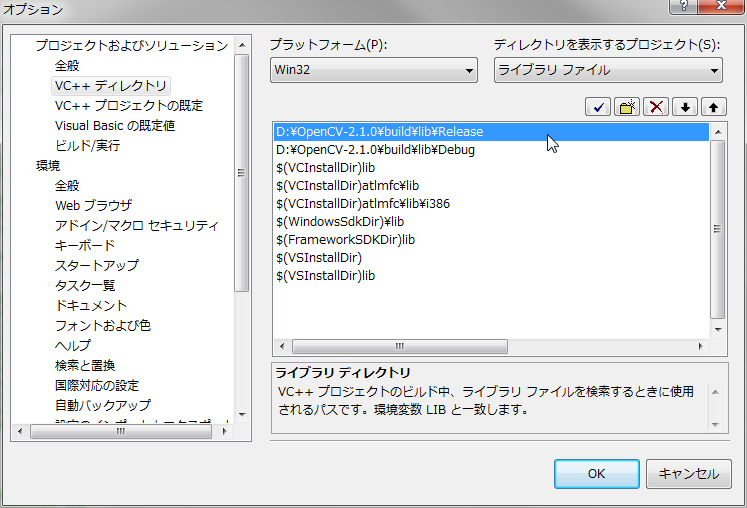Click tree panel horizontal scroll left arrow
This screenshot has width=747, height=508.
(x=20, y=431)
